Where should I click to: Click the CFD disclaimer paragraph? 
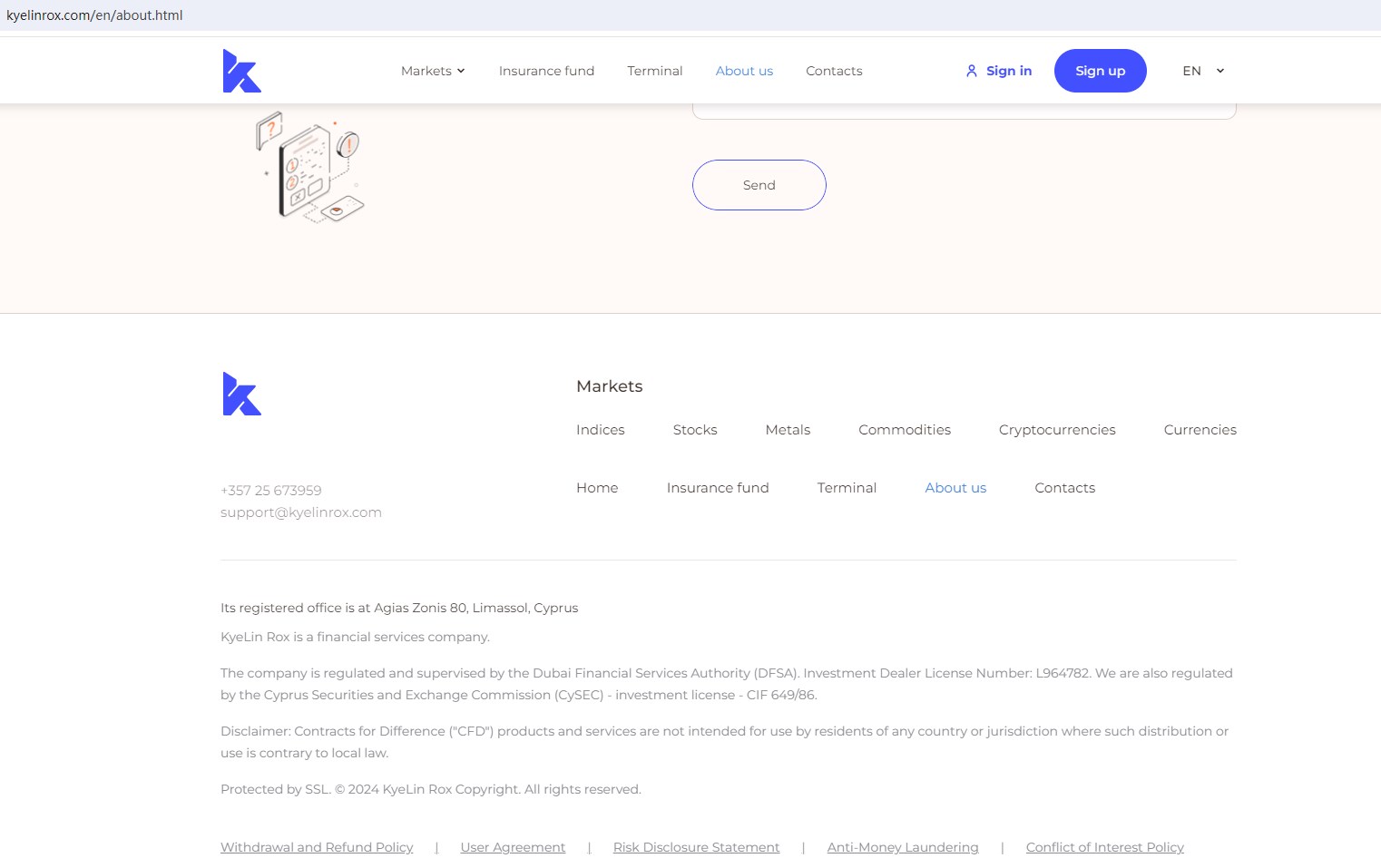pyautogui.click(x=725, y=742)
